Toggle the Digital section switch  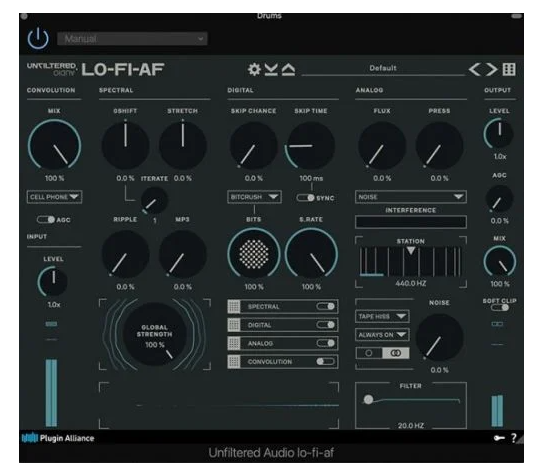point(325,325)
